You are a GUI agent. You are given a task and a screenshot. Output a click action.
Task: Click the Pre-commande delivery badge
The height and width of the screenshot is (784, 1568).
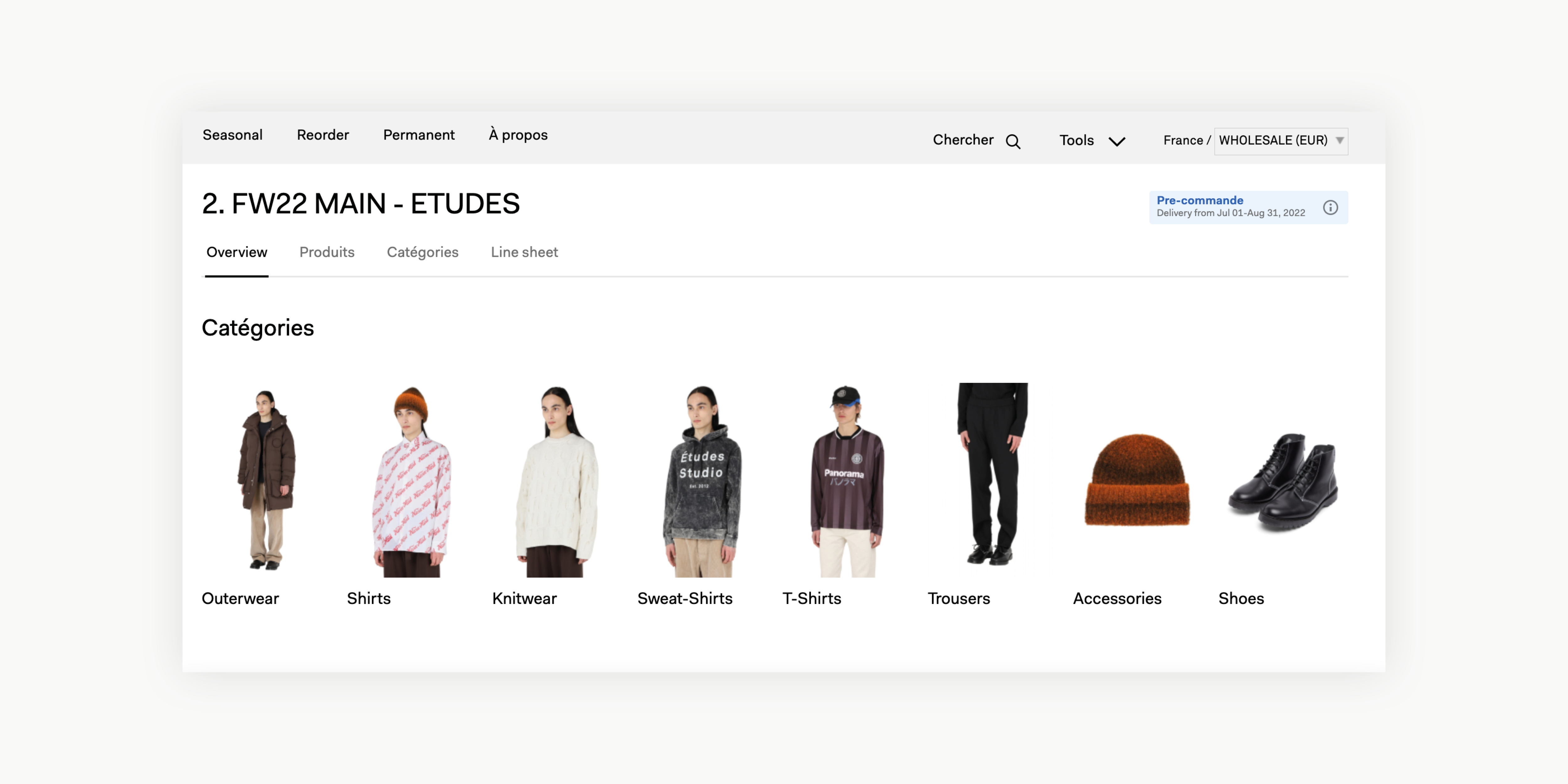pos(1248,207)
